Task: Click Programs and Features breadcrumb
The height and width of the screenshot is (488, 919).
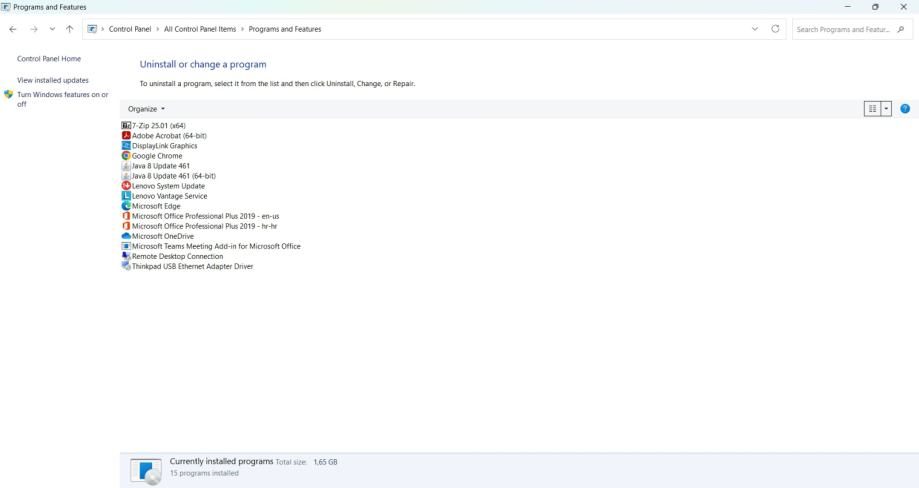Action: [285, 29]
